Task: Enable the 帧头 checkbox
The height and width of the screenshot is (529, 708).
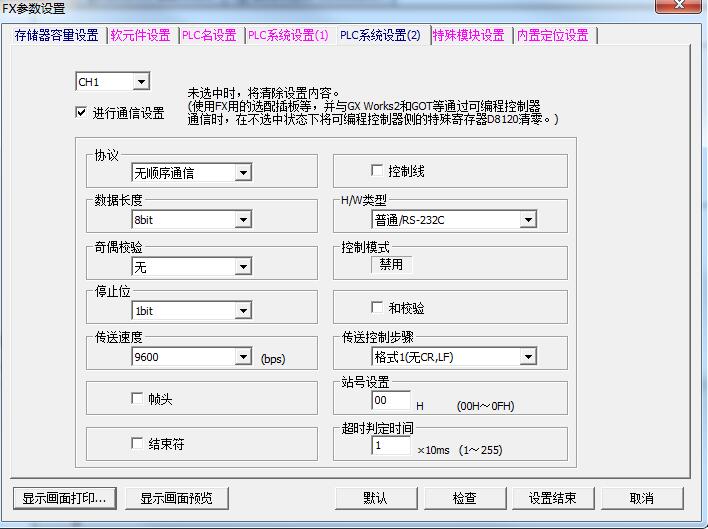Action: click(x=137, y=399)
